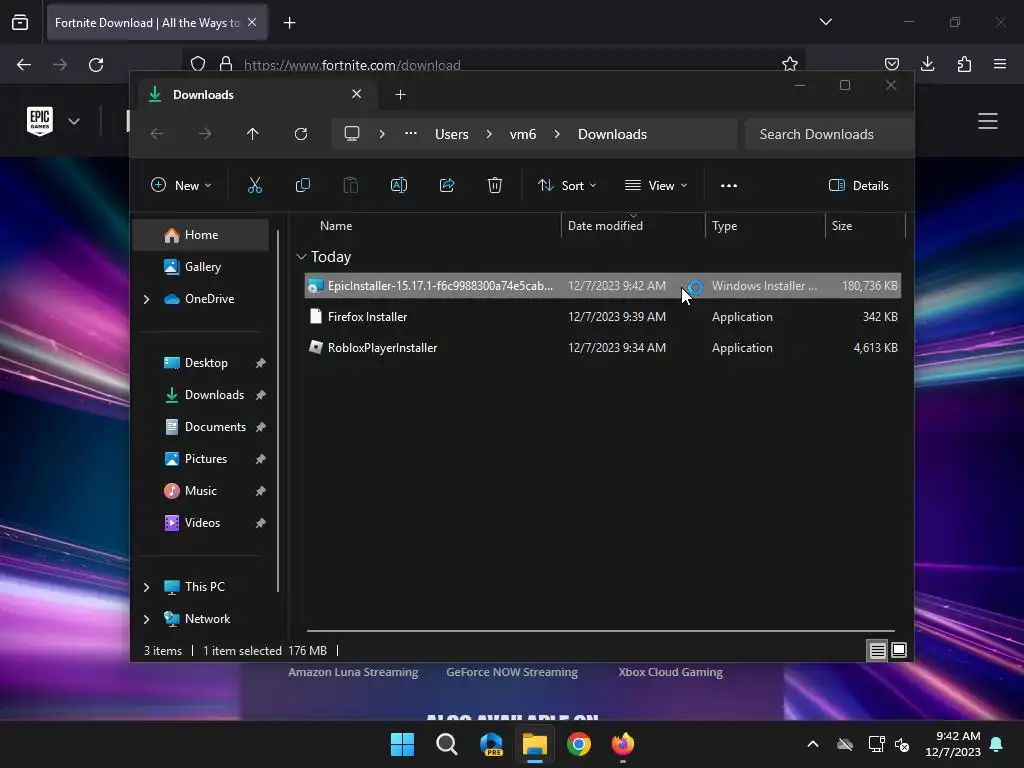Click Search Downloads field
This screenshot has height=768, width=1024.
click(829, 134)
